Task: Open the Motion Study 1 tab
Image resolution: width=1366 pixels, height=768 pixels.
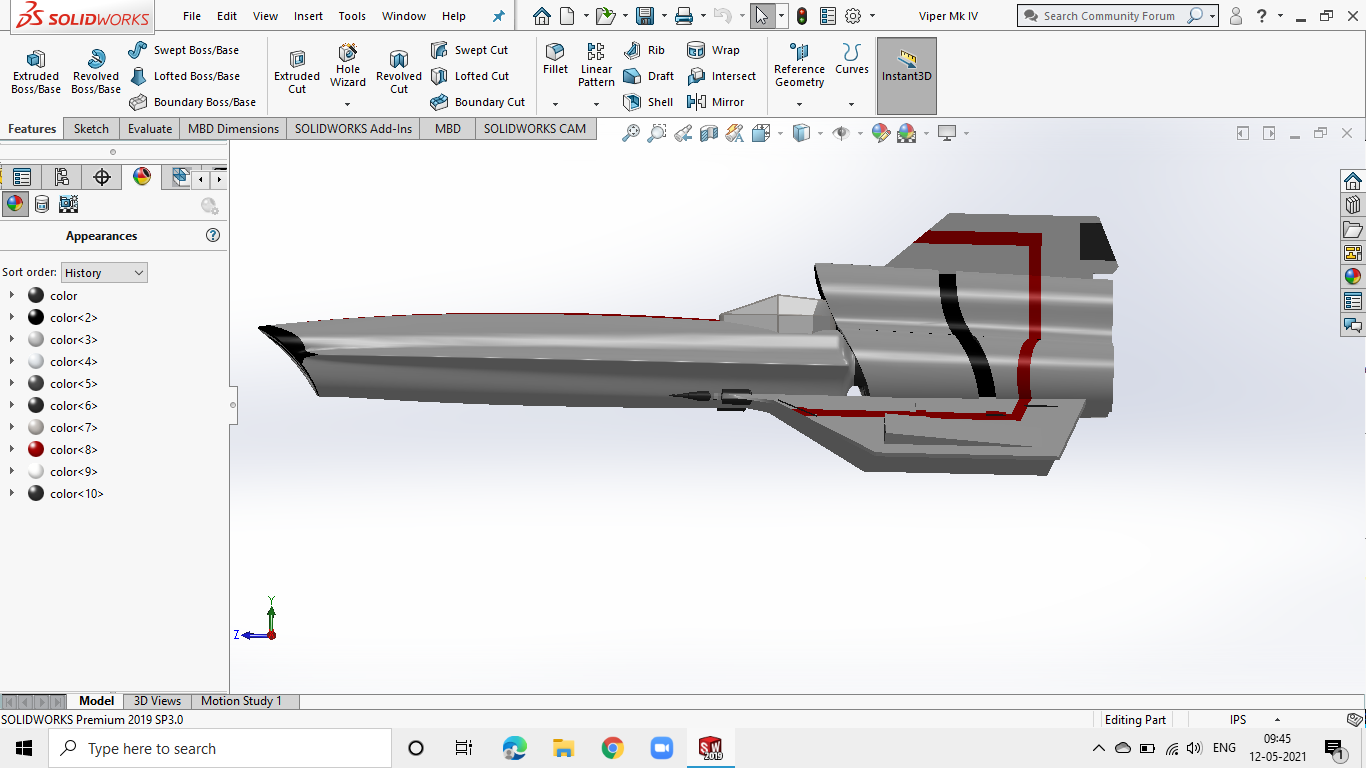Action: pos(241,701)
